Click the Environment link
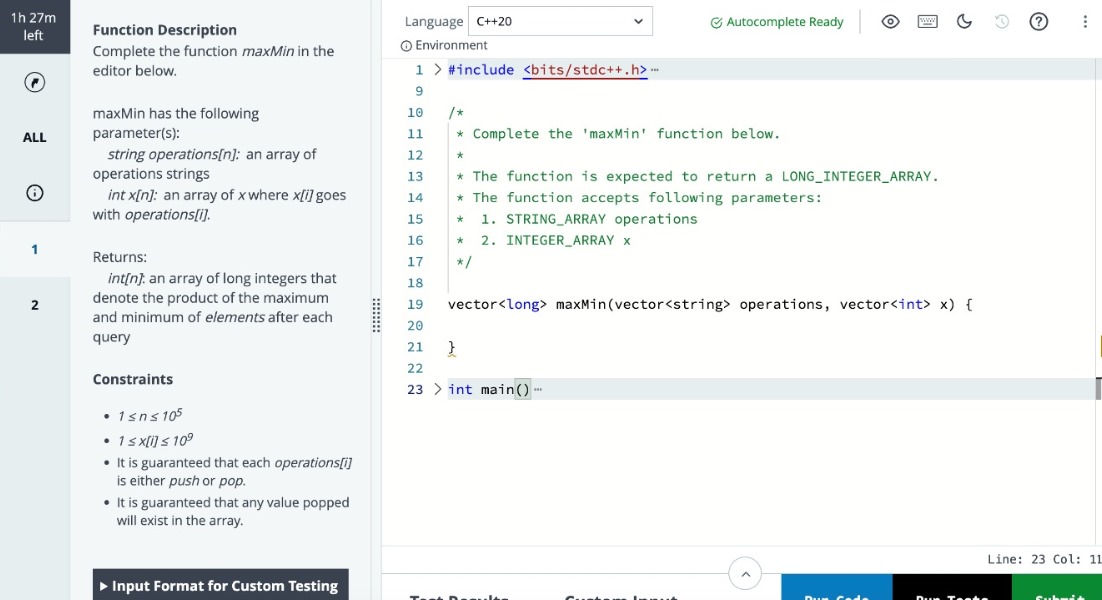Screen dimensions: 1102x600 450,46
